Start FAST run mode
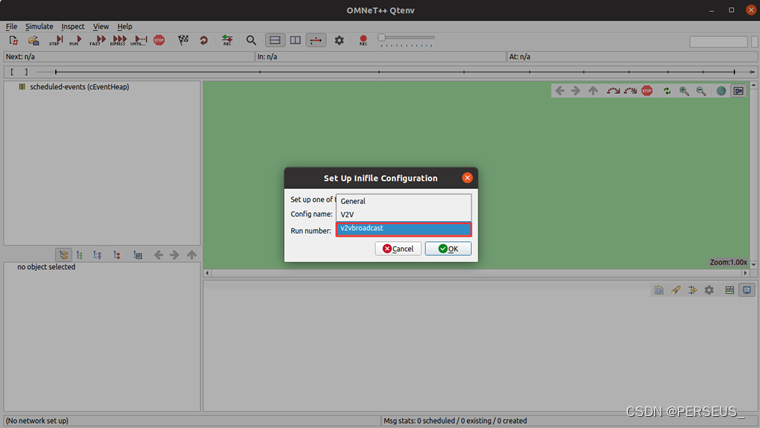 97,41
